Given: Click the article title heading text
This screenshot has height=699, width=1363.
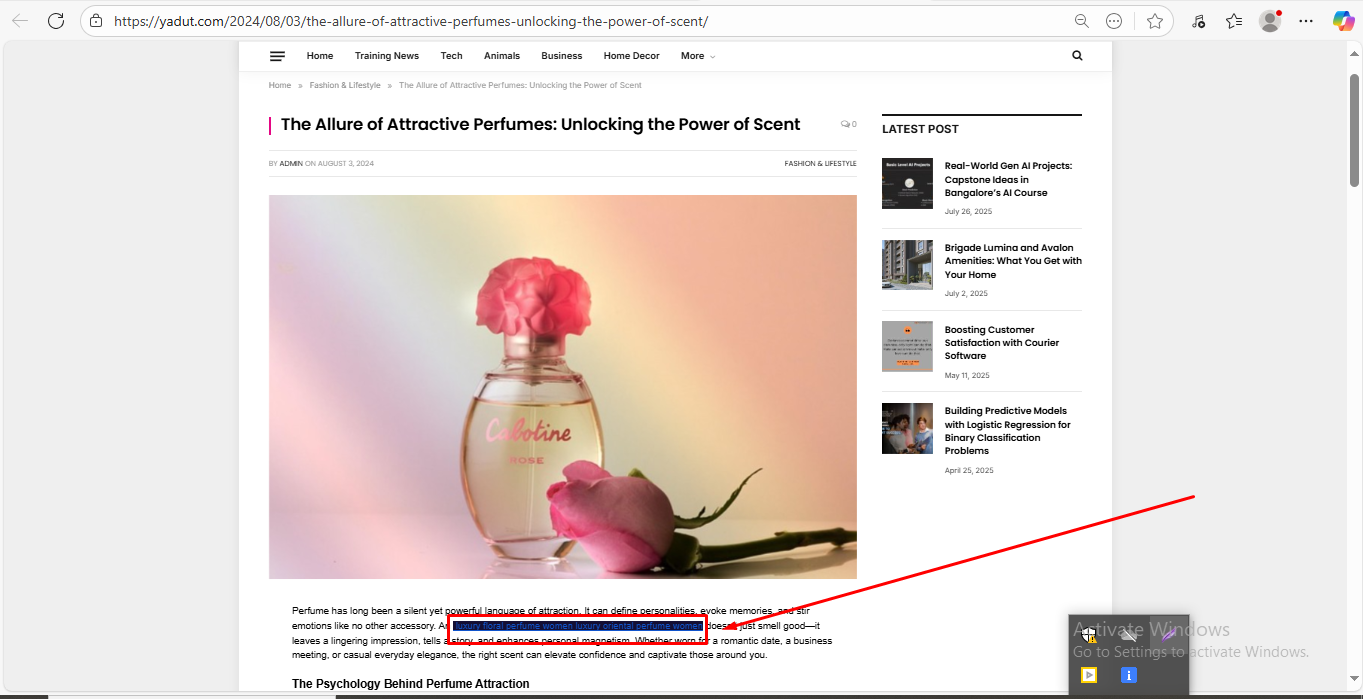Looking at the screenshot, I should [x=540, y=125].
